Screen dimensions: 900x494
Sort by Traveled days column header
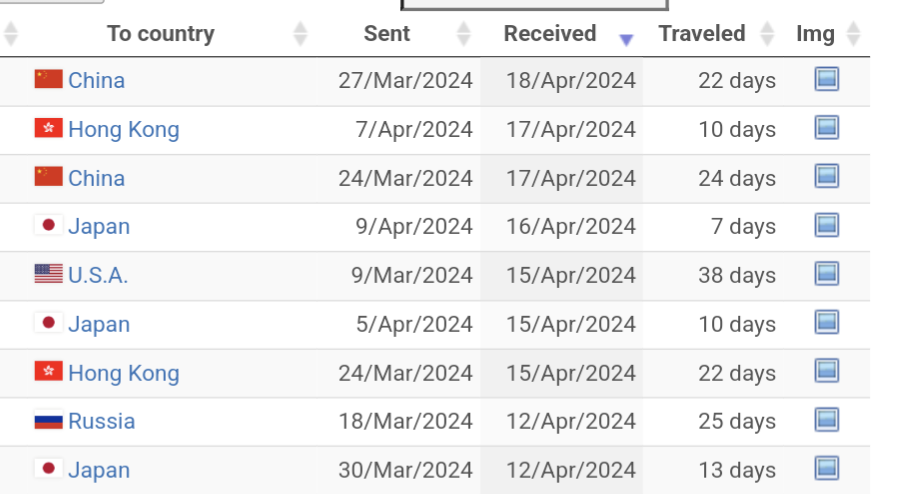702,34
